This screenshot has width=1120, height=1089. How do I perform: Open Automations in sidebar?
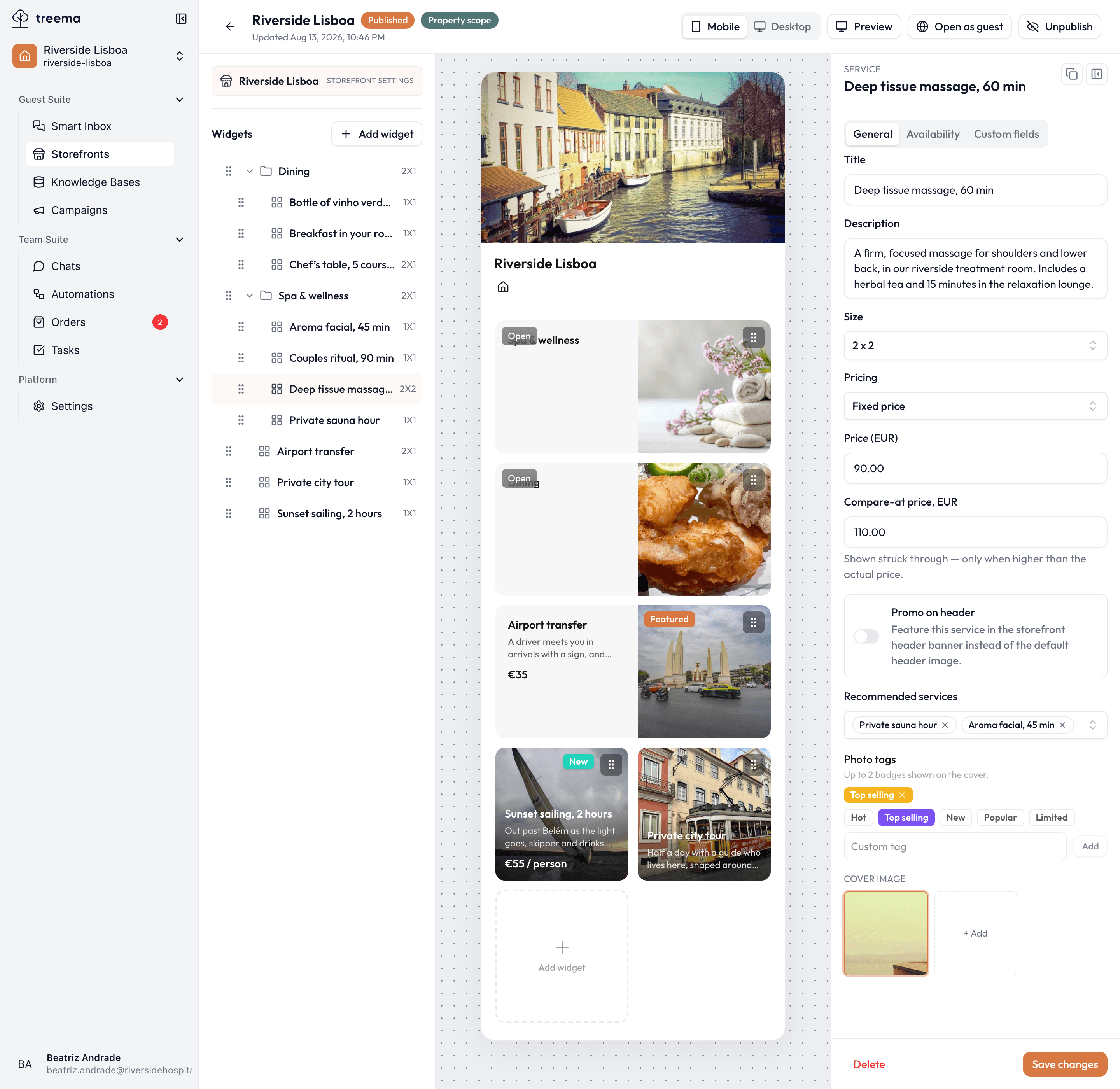[100, 294]
